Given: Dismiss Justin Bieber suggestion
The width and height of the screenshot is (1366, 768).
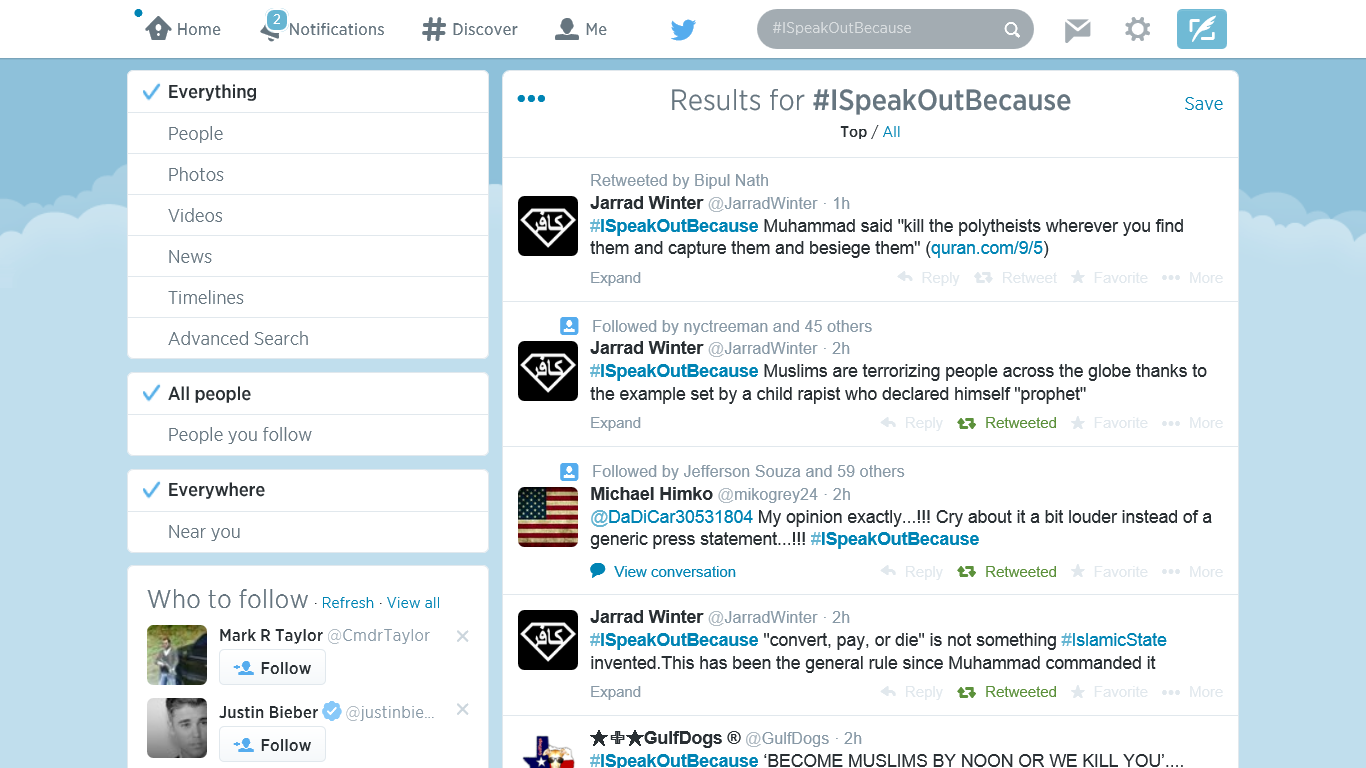Looking at the screenshot, I should click(x=462, y=710).
